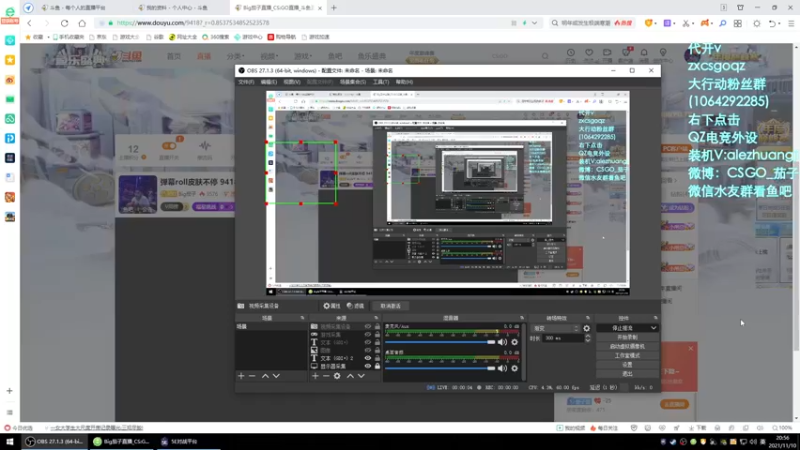The width and height of the screenshot is (800, 450).
Task: Pop out the sources dock panel icon
Action: coord(376,318)
